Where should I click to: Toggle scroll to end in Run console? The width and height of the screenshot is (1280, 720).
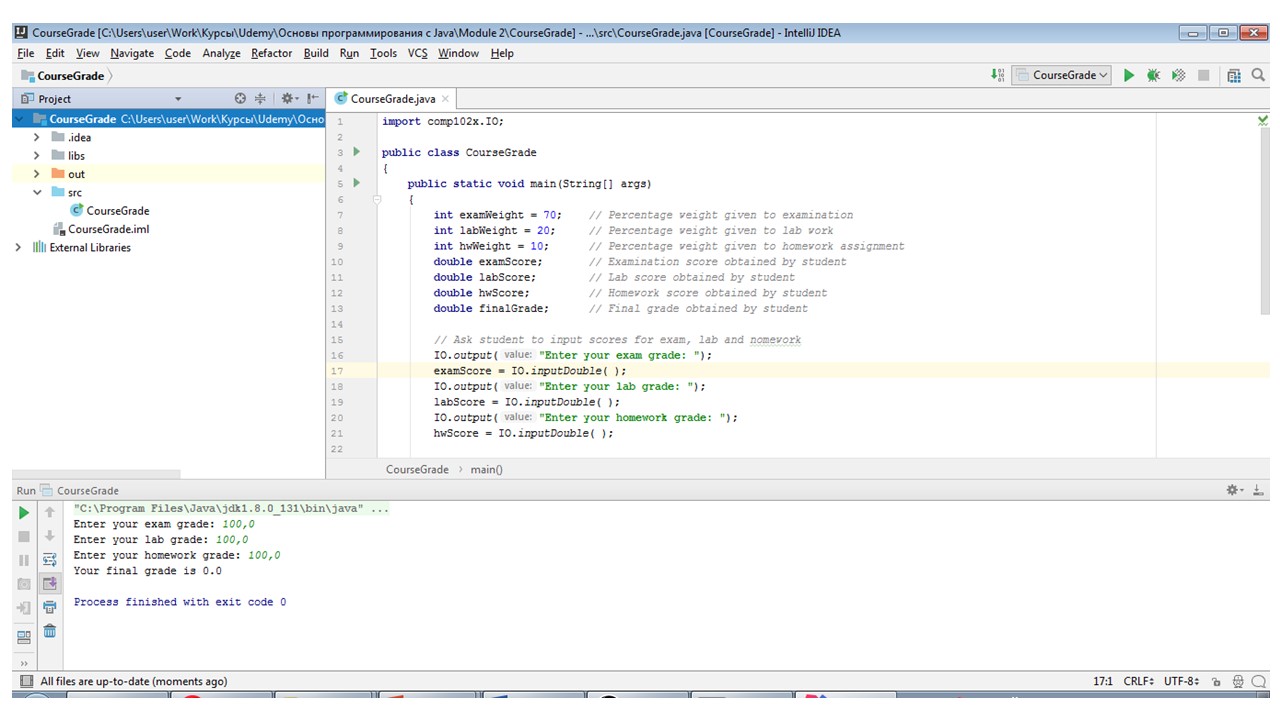coord(49,583)
